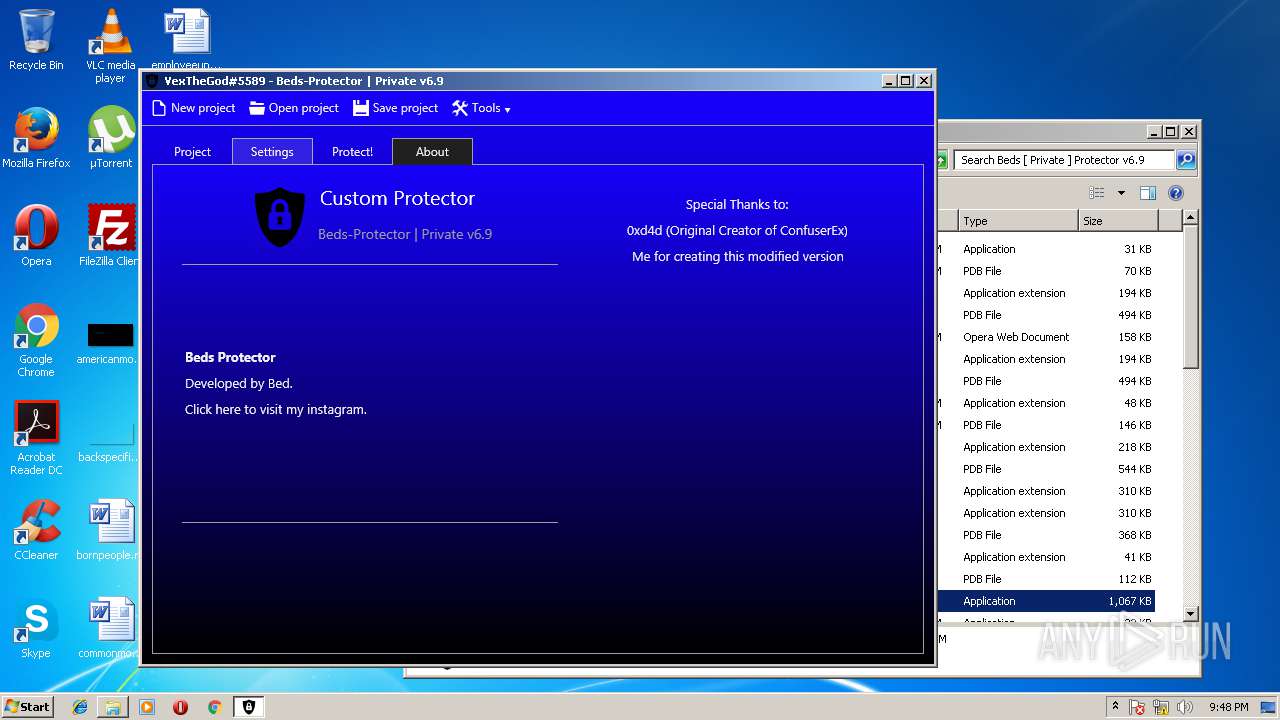This screenshot has height=720, width=1280.
Task: Sort by Size column header
Action: click(1118, 221)
